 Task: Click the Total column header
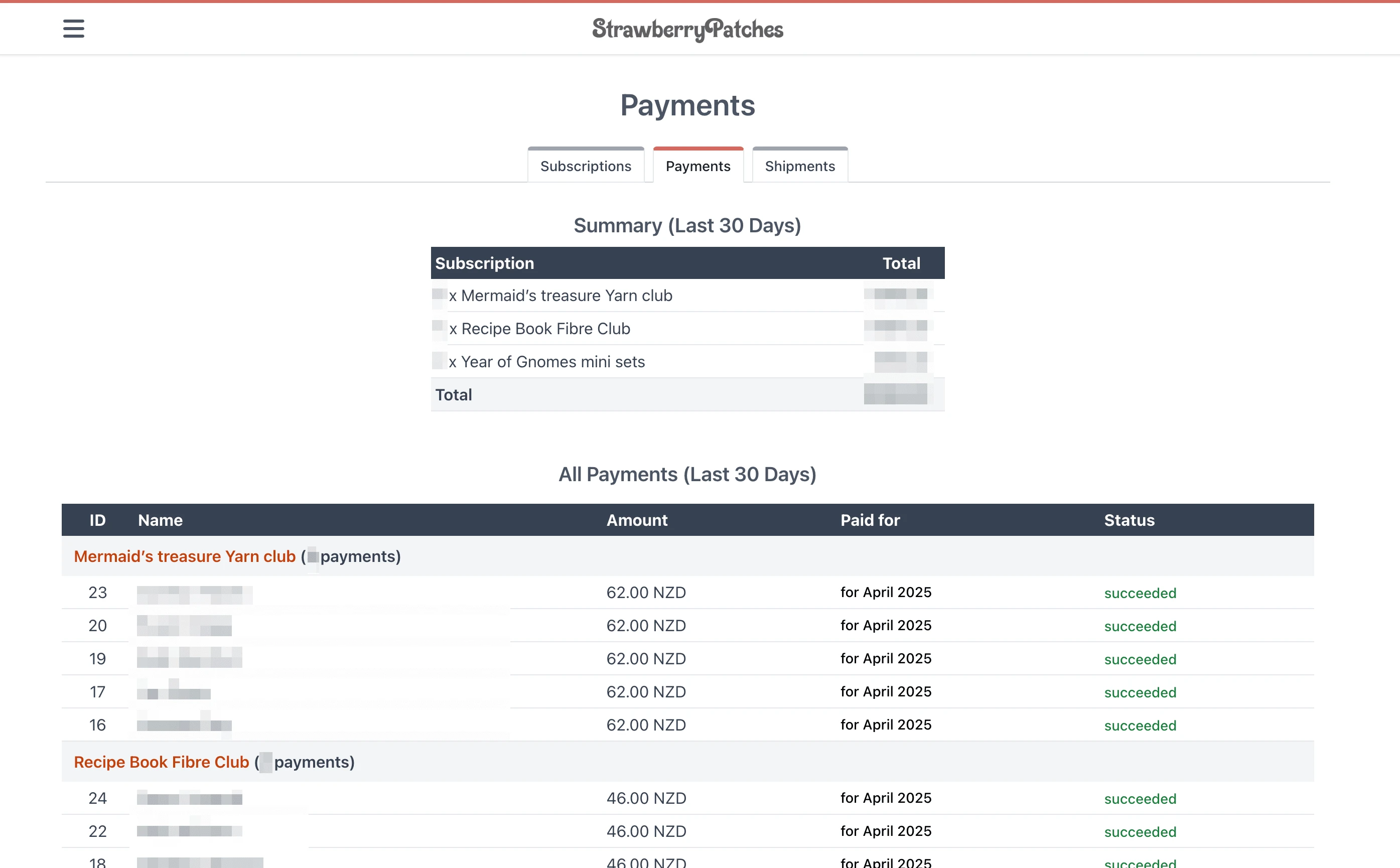coord(901,263)
